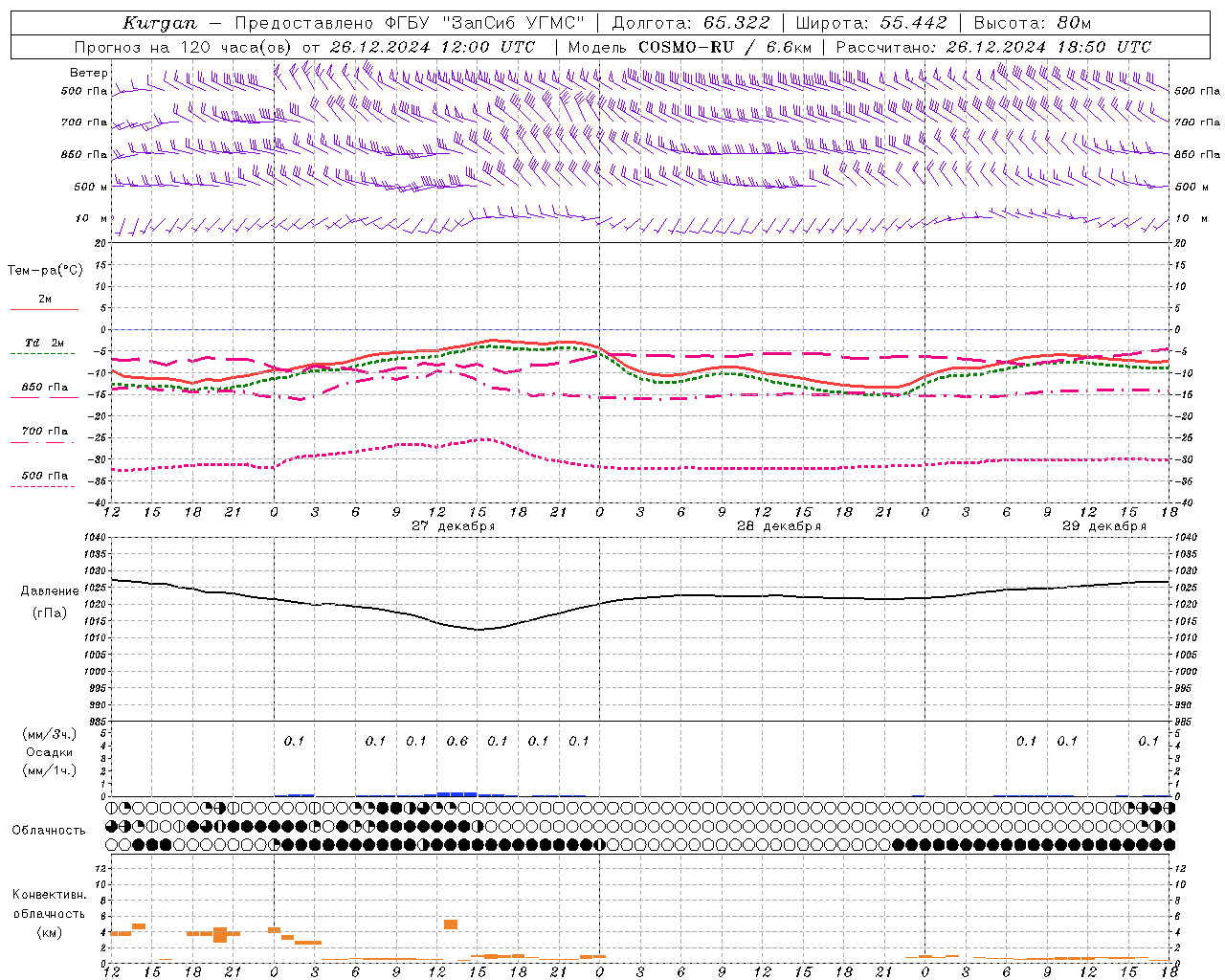Click the "(гПа)" unit label under Давление

50,613
